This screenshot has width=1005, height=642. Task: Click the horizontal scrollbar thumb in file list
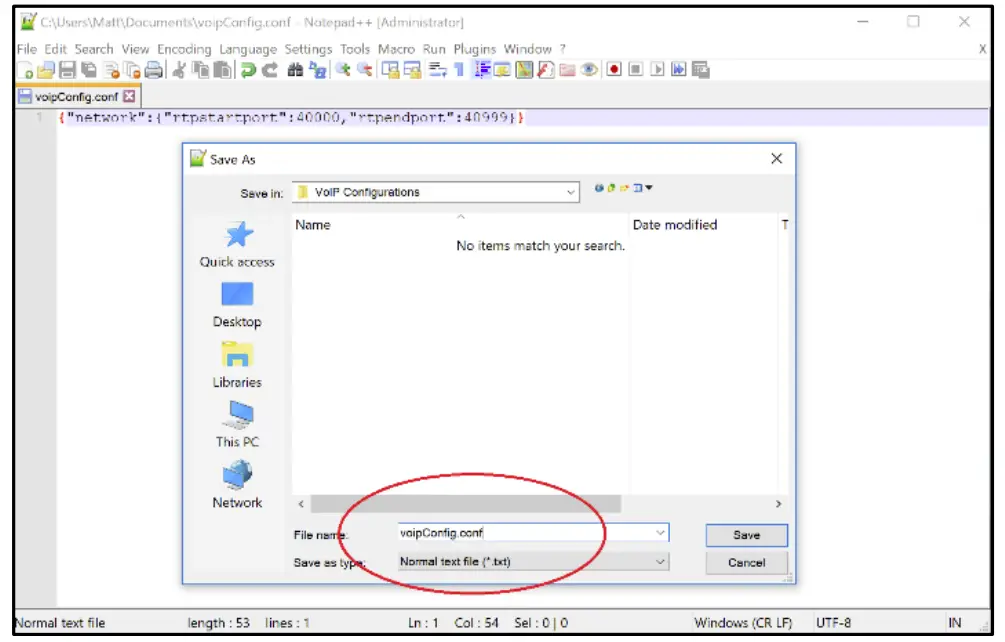click(465, 504)
